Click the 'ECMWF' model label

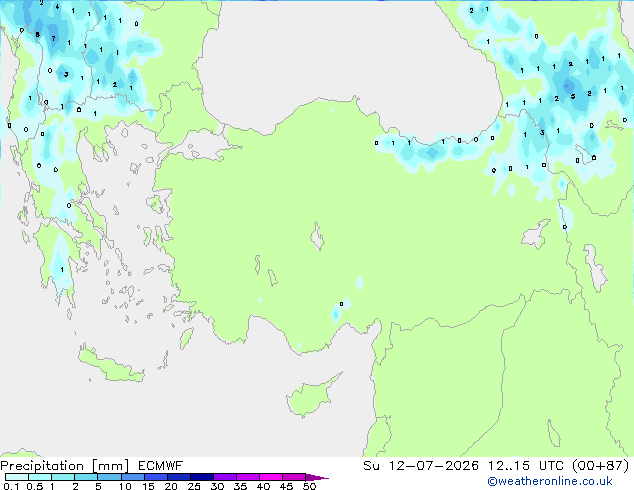(161, 466)
